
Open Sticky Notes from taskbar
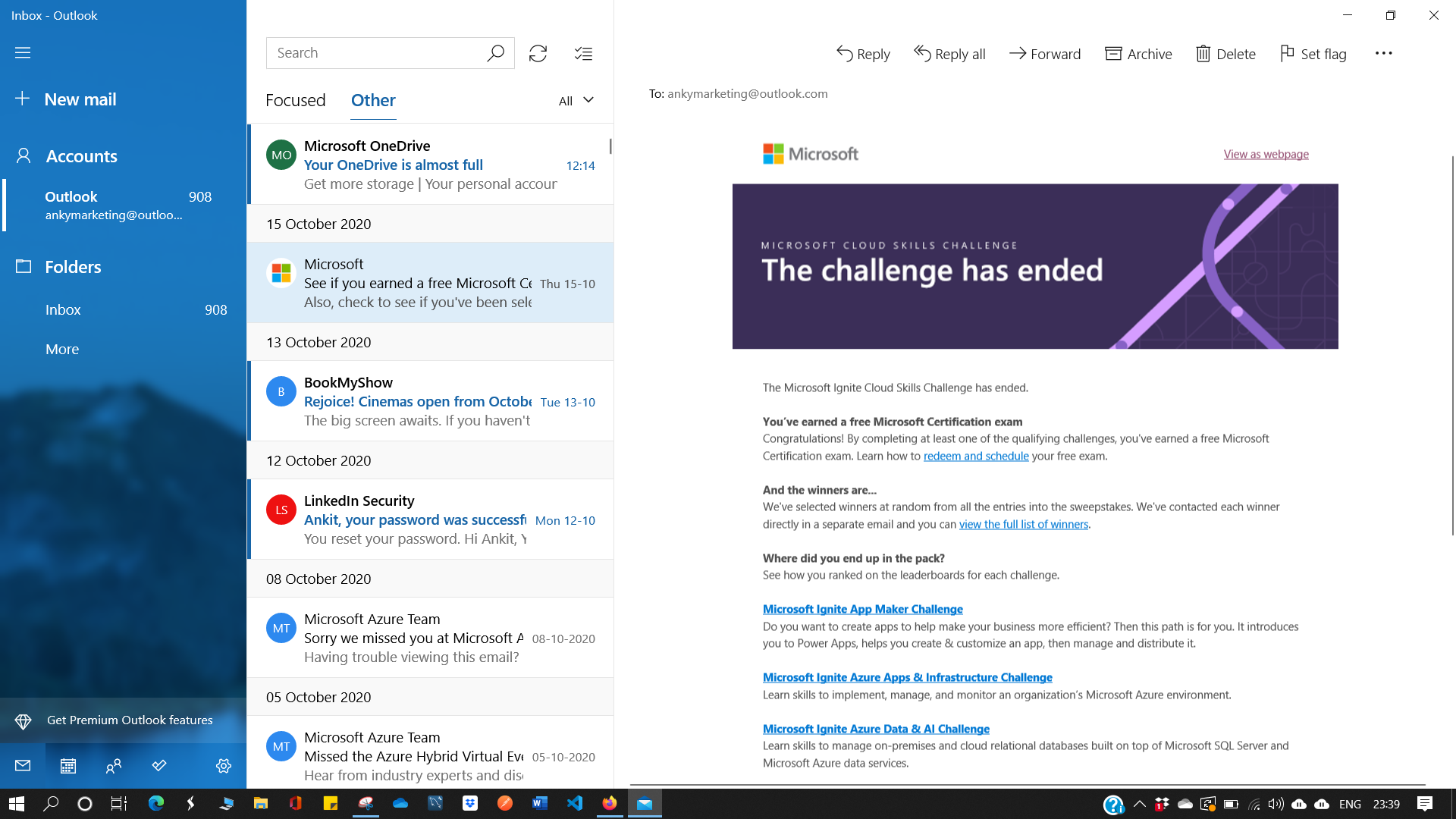click(330, 804)
